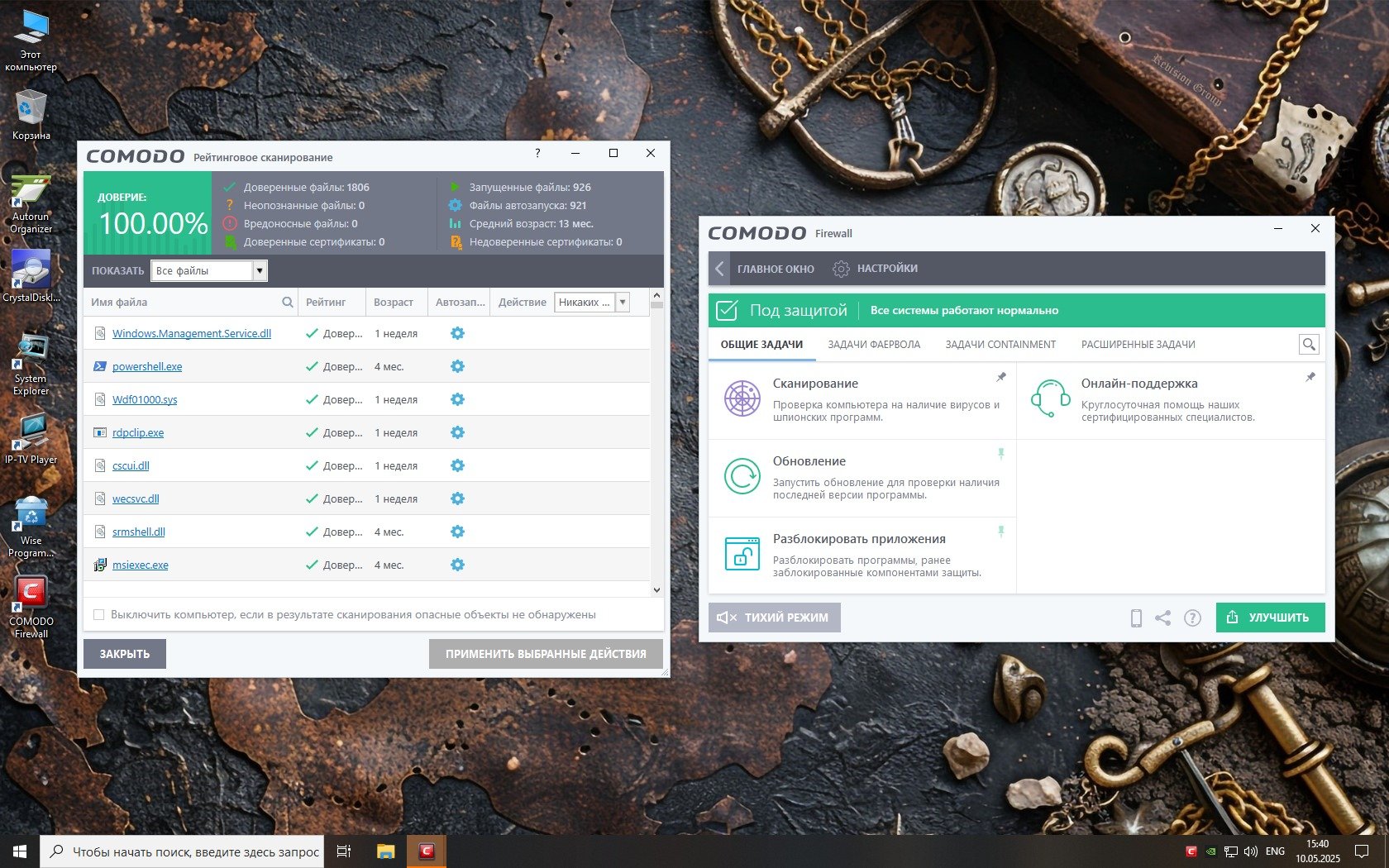Click the Scanning radar icon
This screenshot has width=1389, height=868.
tap(742, 398)
